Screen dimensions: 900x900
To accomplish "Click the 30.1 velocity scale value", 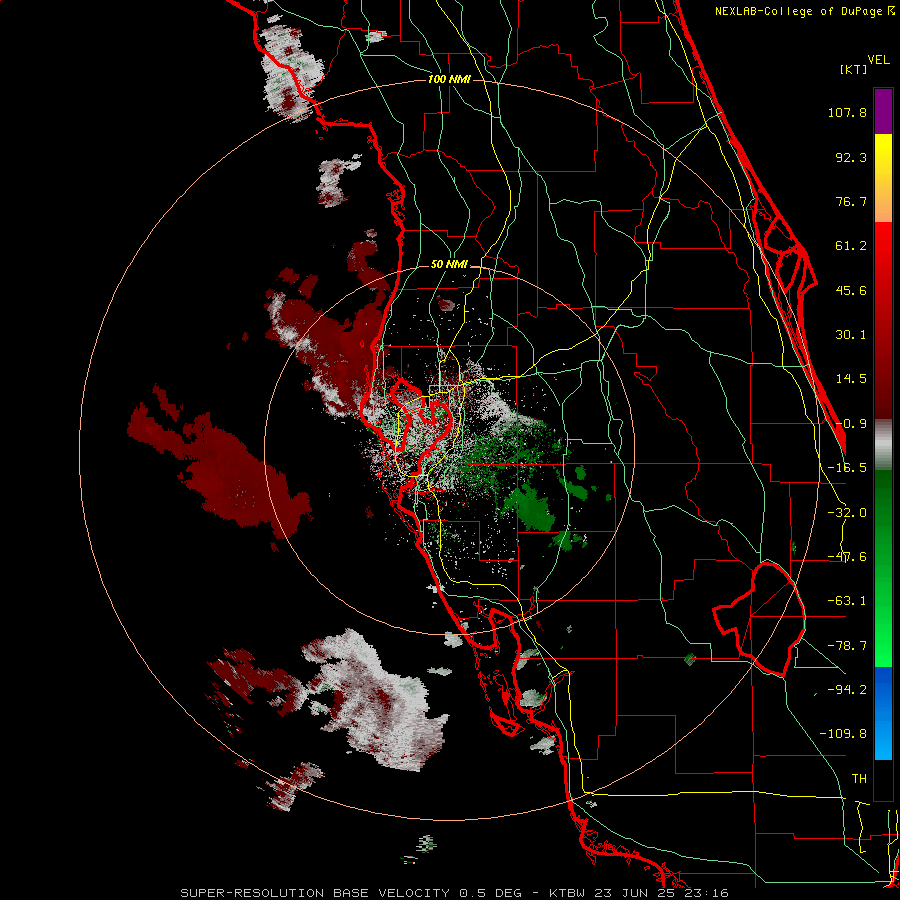I will 851,335.
